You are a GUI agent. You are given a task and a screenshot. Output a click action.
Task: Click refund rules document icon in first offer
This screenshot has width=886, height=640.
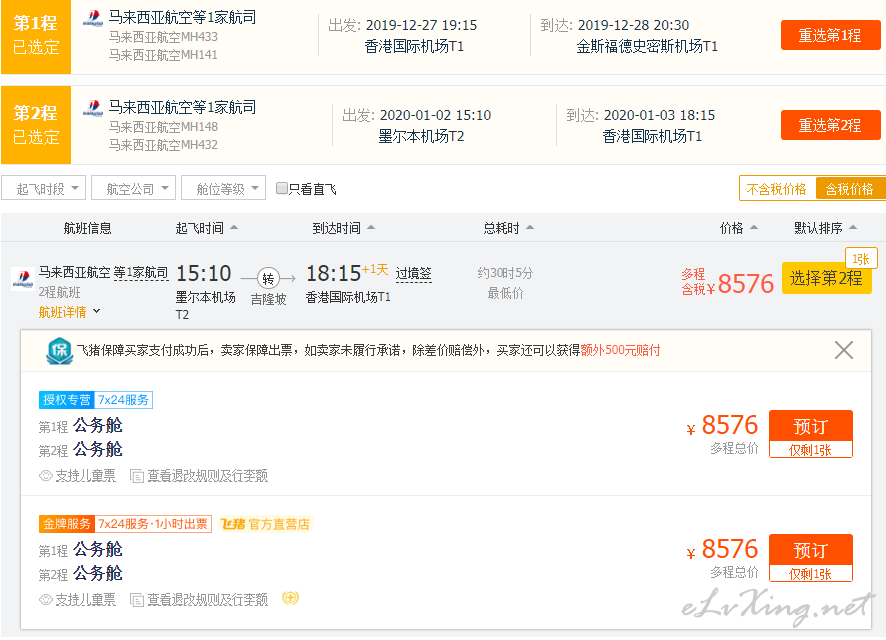point(137,476)
